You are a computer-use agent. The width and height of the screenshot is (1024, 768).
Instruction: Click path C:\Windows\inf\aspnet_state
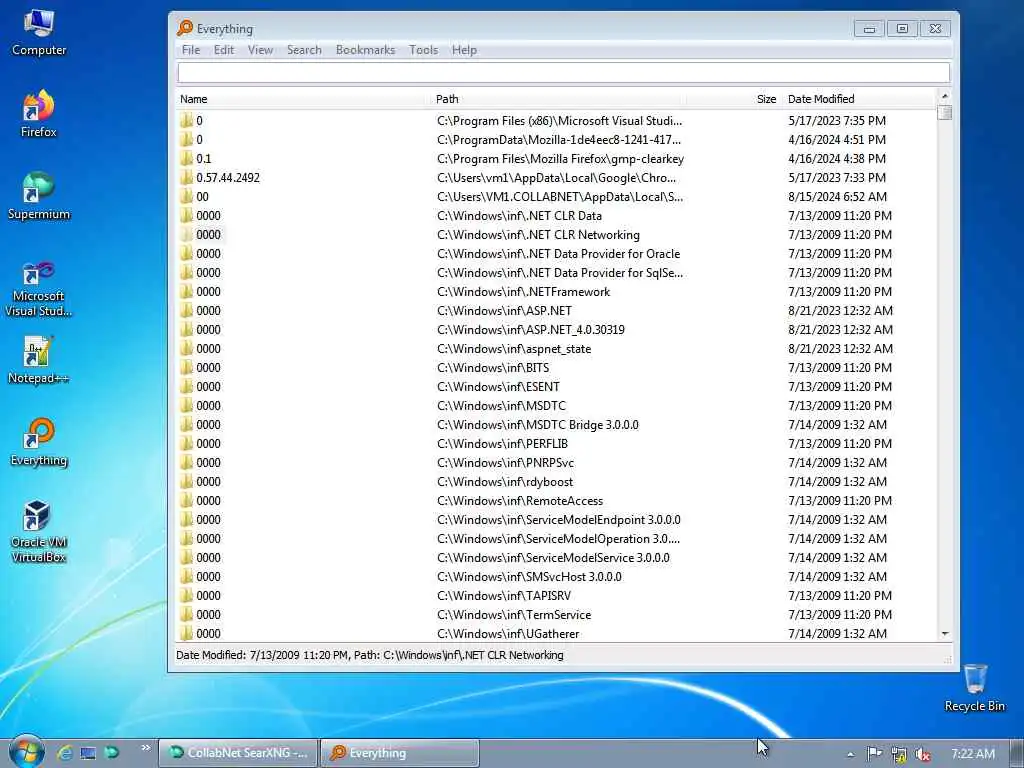[514, 349]
